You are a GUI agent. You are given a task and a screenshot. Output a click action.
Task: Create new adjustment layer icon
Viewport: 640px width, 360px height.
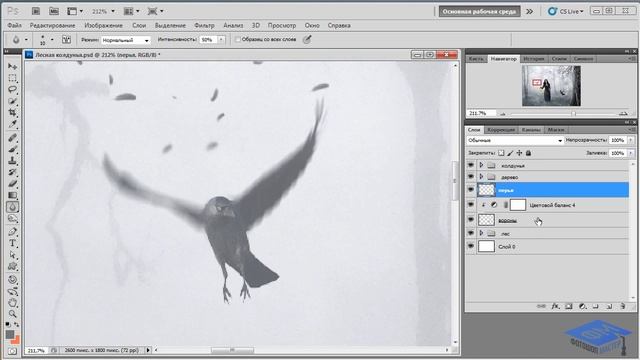pyautogui.click(x=582, y=306)
